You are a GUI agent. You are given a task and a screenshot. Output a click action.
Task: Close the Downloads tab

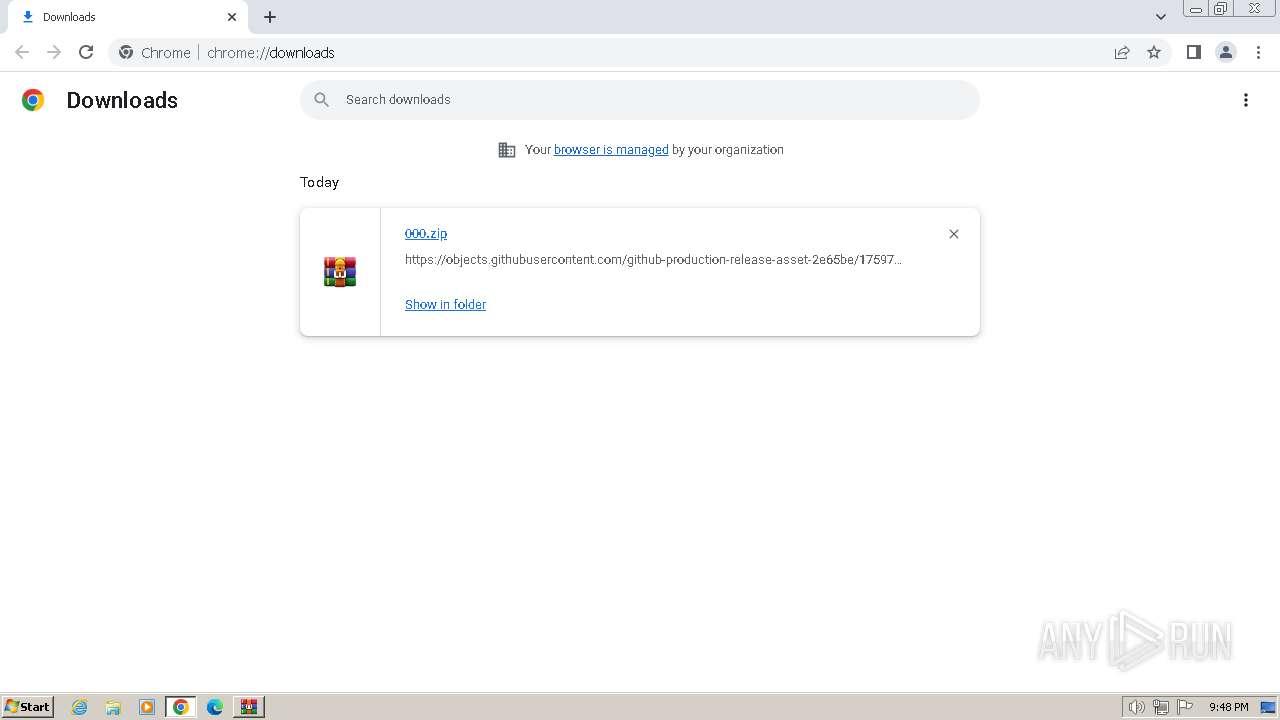(232, 17)
